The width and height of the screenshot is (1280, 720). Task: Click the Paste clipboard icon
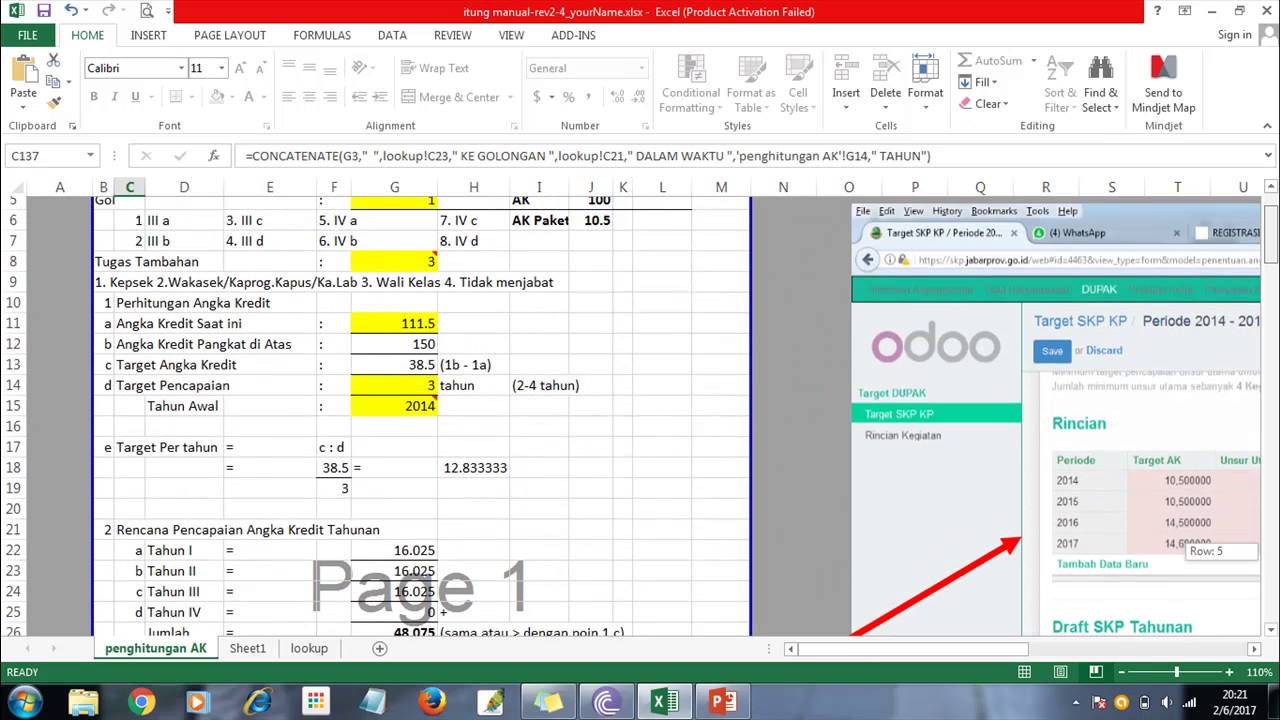click(23, 69)
